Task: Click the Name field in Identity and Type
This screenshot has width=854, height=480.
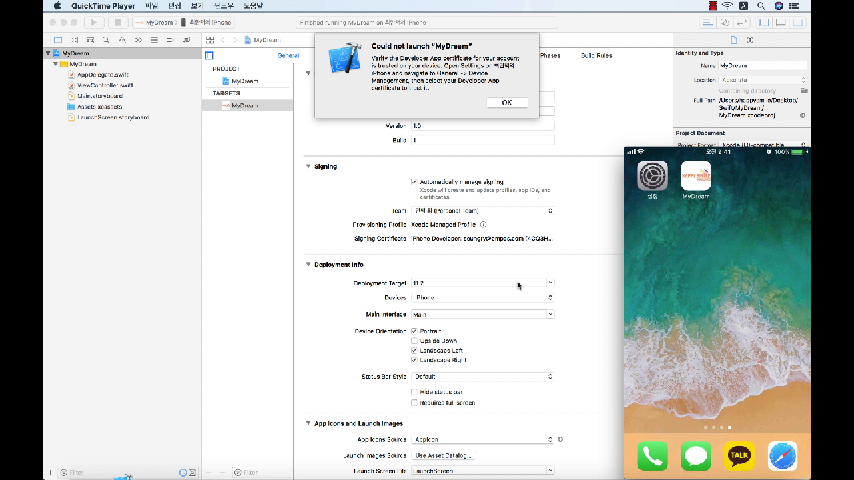Action: coord(762,65)
